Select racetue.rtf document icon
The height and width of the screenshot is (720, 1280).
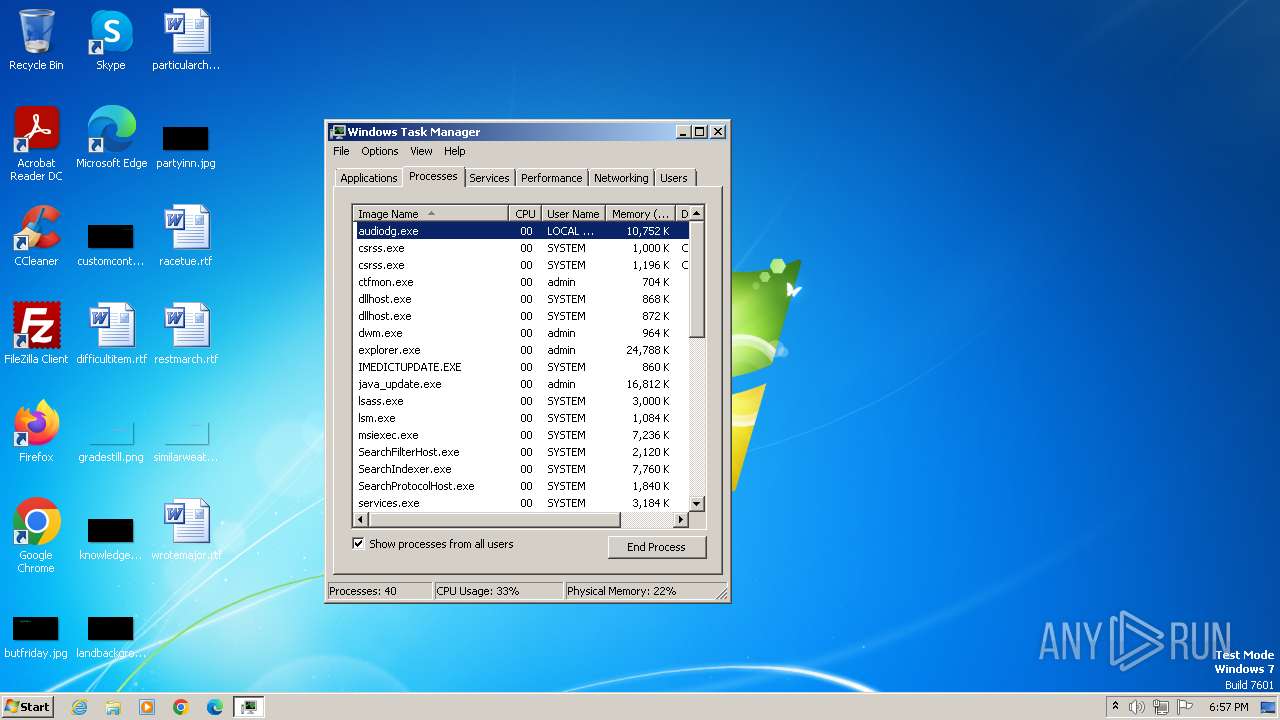(186, 235)
